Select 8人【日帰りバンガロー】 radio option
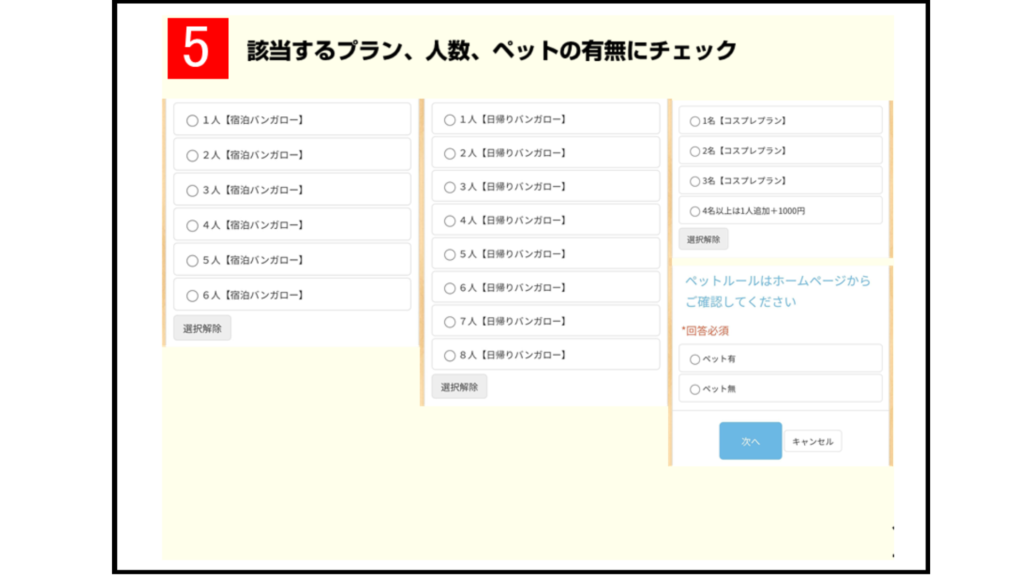The image size is (1024, 576). point(450,355)
